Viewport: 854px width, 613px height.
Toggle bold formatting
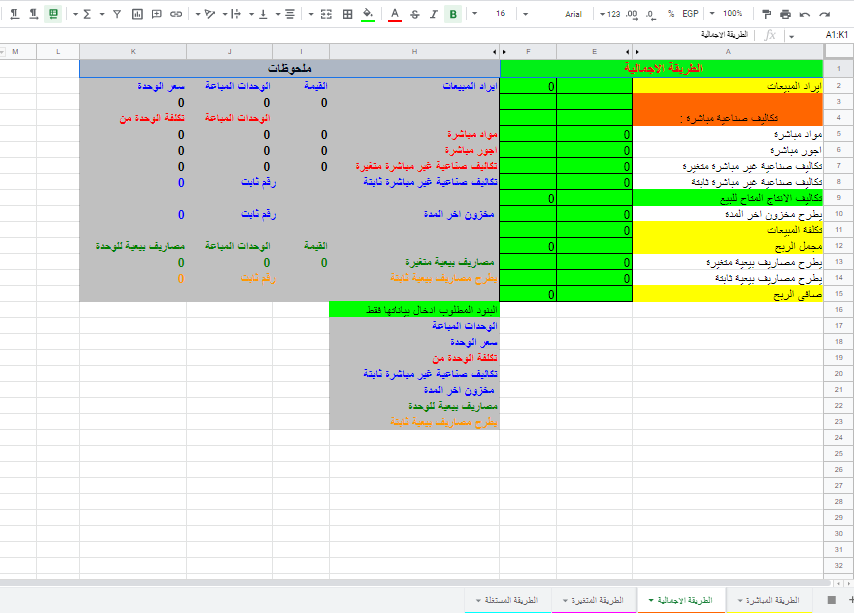453,14
